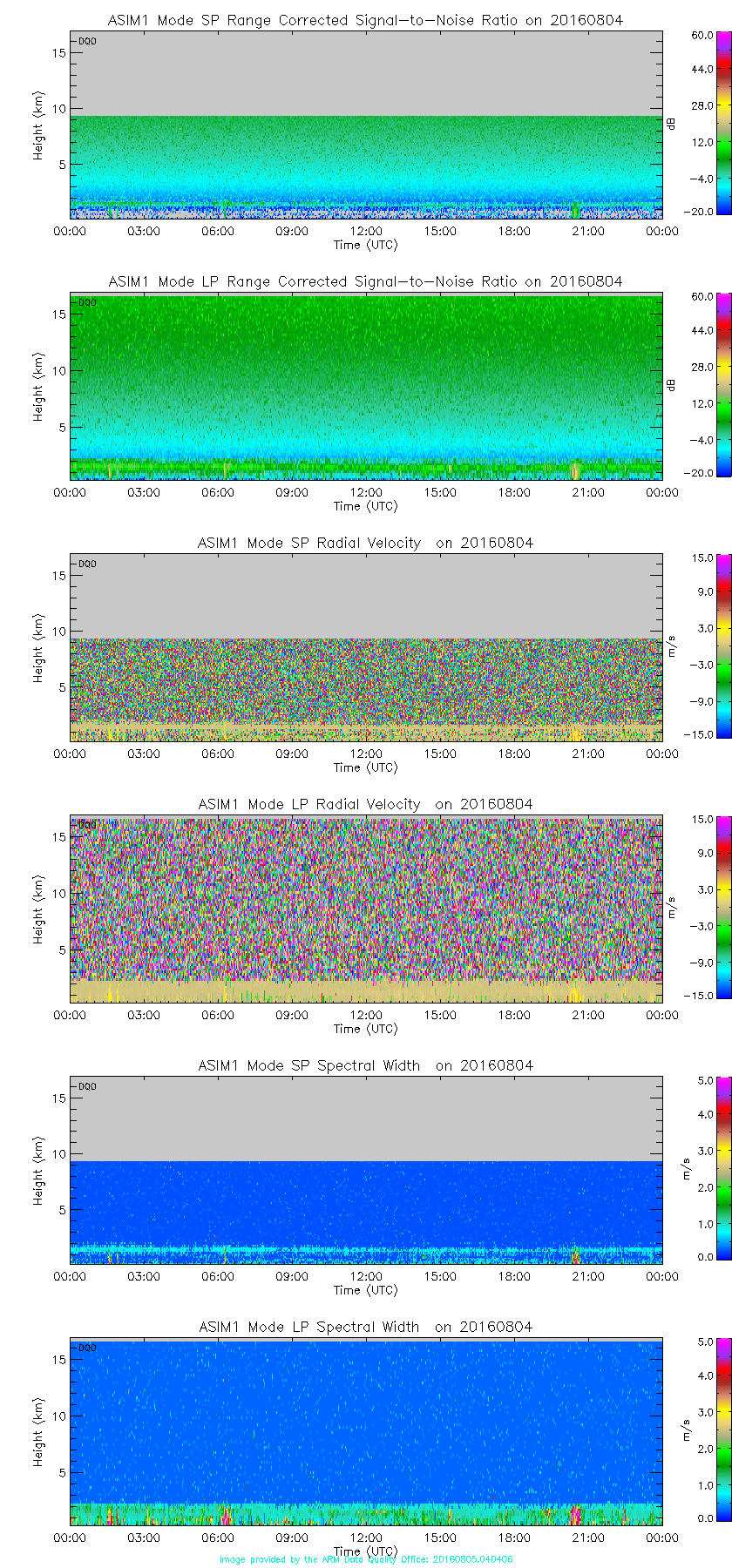Image resolution: width=732 pixels, height=1568 pixels.
Task: Click the Height (km) axis label of the LP SNR plot
Action: click(x=38, y=387)
